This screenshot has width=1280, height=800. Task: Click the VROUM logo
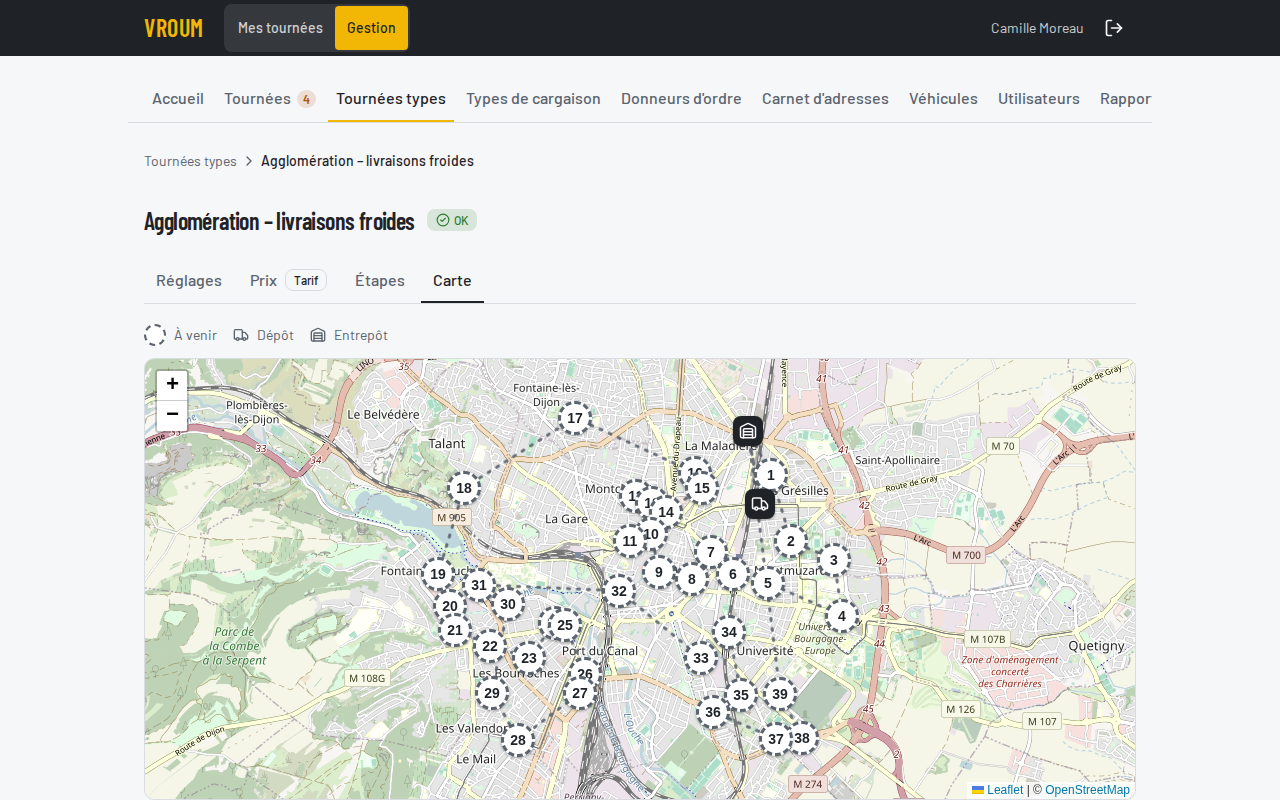(174, 28)
